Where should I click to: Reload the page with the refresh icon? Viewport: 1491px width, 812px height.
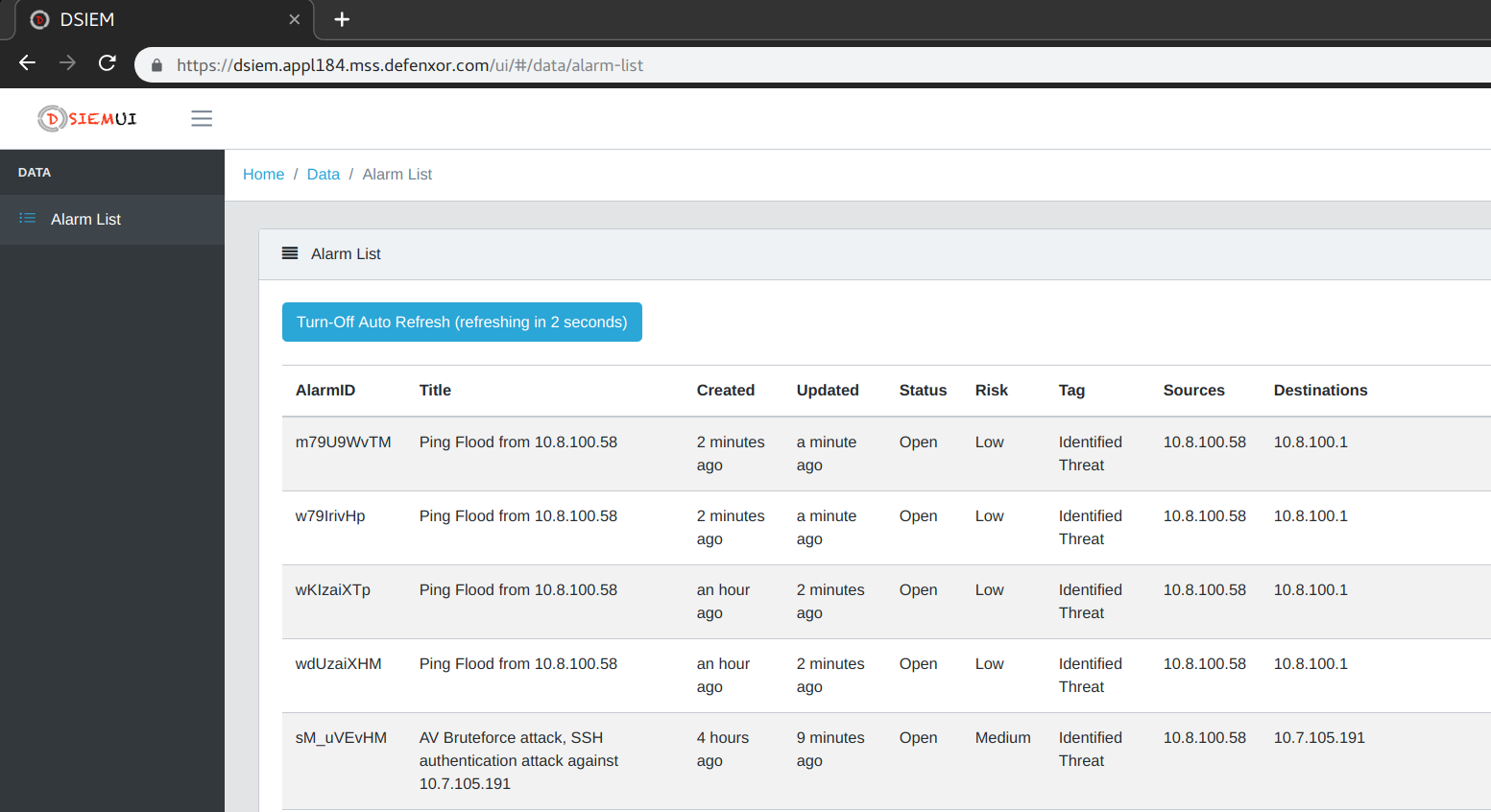pyautogui.click(x=108, y=63)
